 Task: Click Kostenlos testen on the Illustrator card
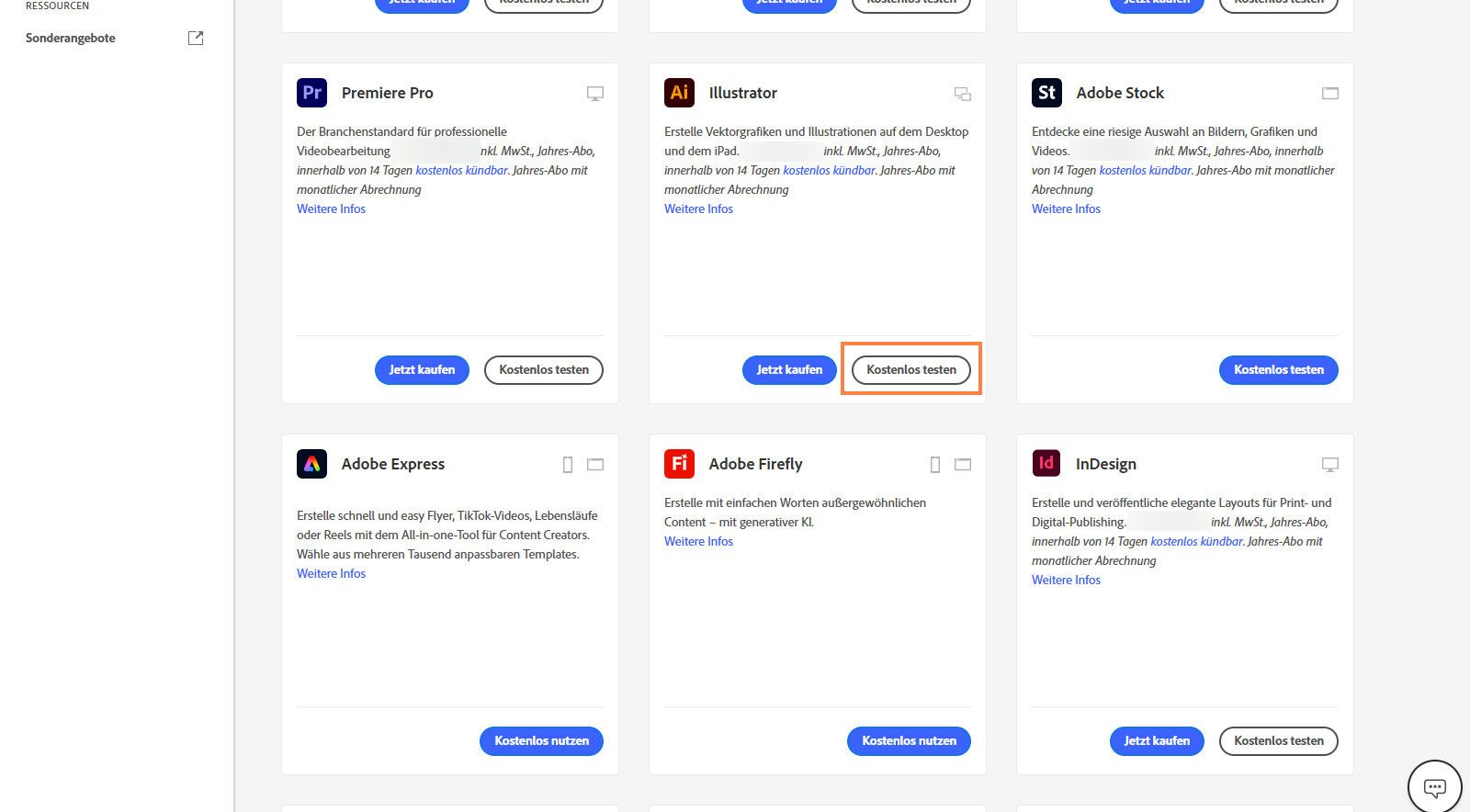click(x=911, y=369)
